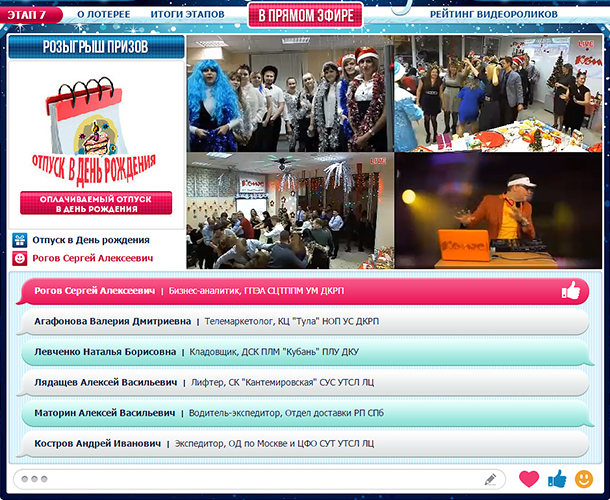Select the office dancing party video
Image resolution: width=610 pixels, height=500 pixels.
(498, 93)
